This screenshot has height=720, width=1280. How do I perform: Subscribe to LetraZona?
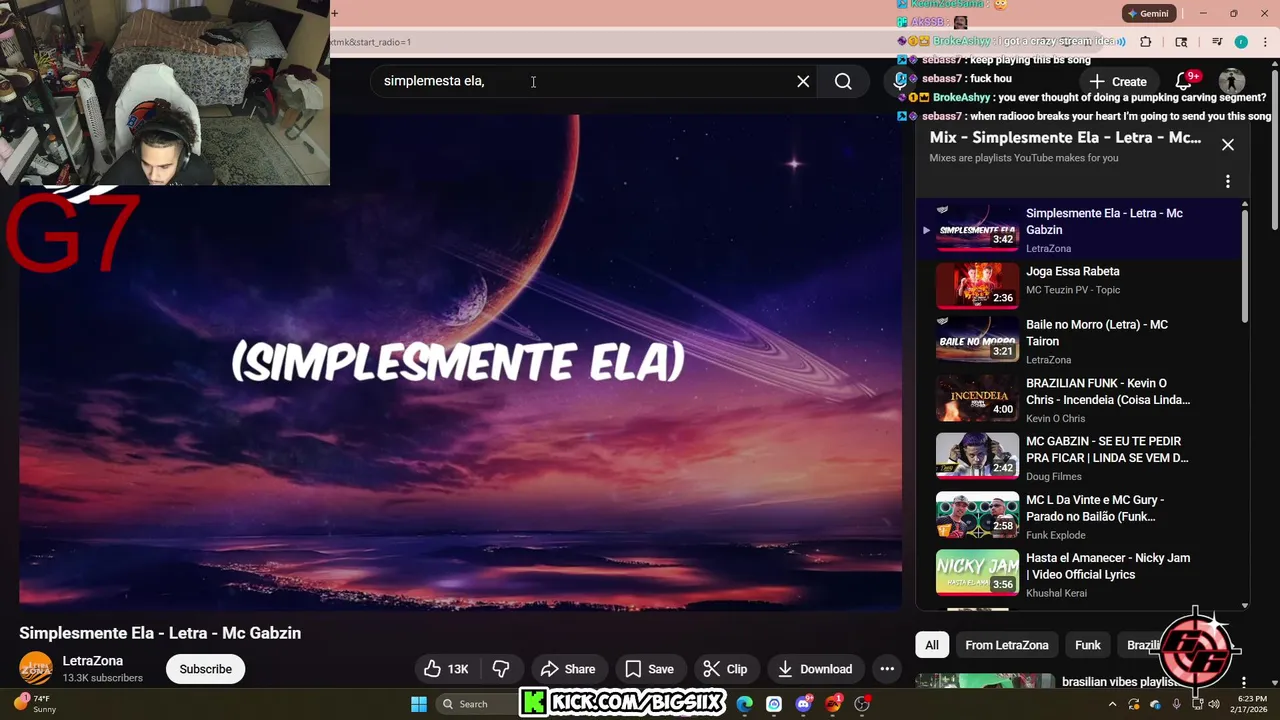pyautogui.click(x=205, y=669)
